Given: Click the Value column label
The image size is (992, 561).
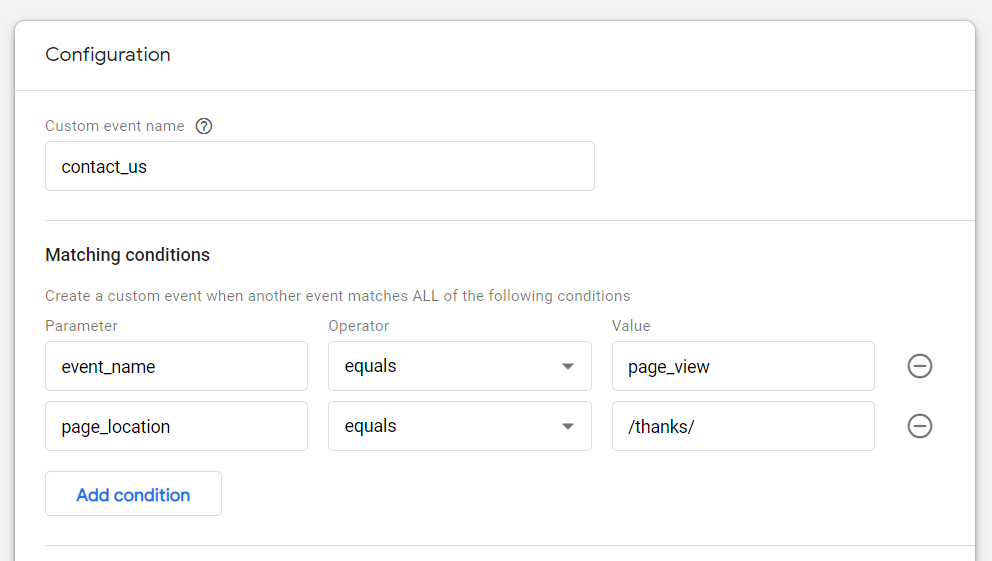Looking at the screenshot, I should 631,326.
